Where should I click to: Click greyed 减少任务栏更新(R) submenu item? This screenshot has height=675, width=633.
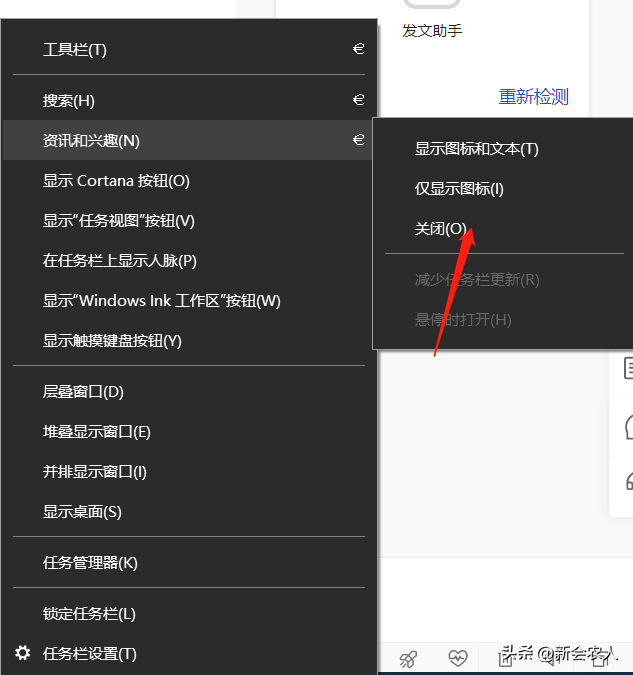(503, 280)
